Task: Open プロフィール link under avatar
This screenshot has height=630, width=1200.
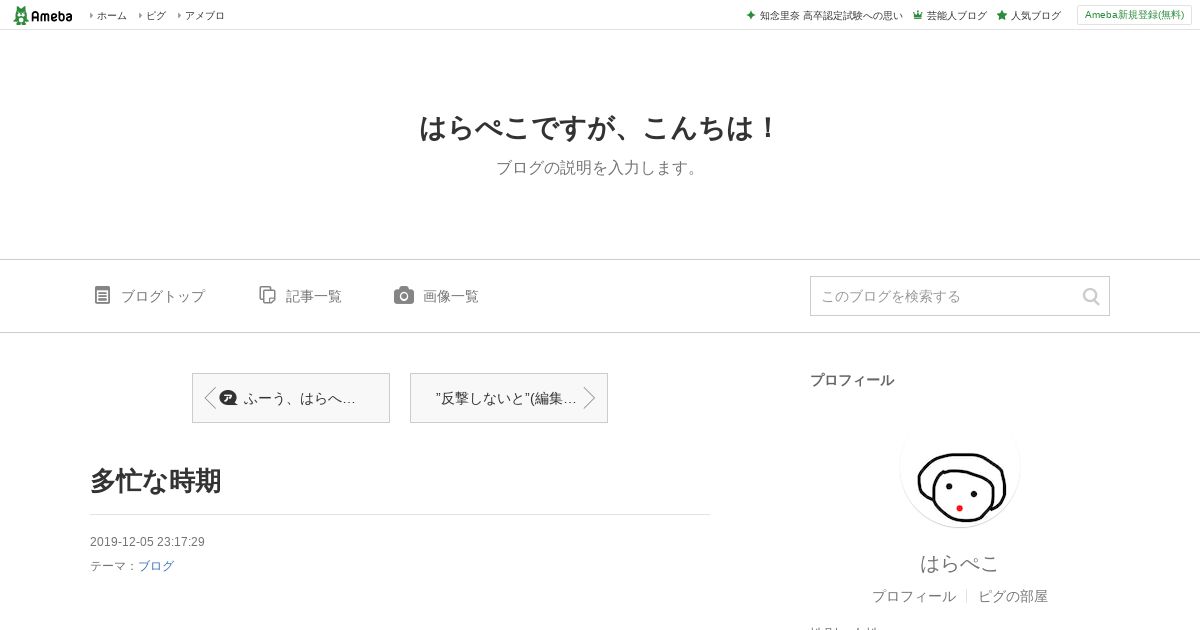Action: [x=913, y=596]
